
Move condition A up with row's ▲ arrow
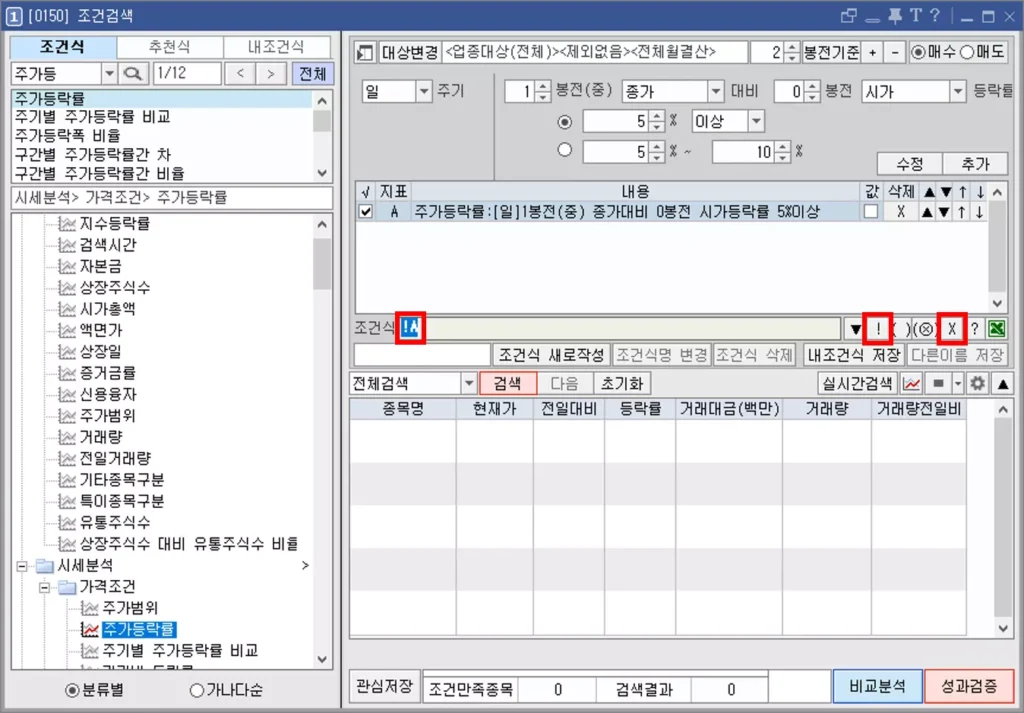click(x=927, y=212)
